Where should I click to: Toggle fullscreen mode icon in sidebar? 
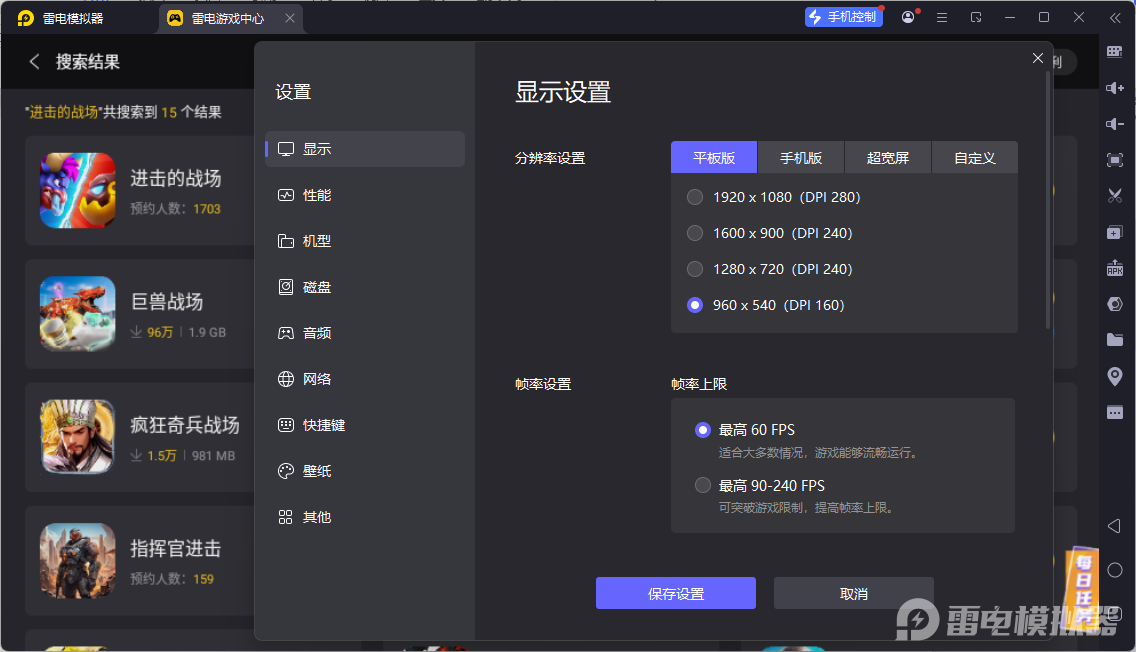tap(1115, 160)
